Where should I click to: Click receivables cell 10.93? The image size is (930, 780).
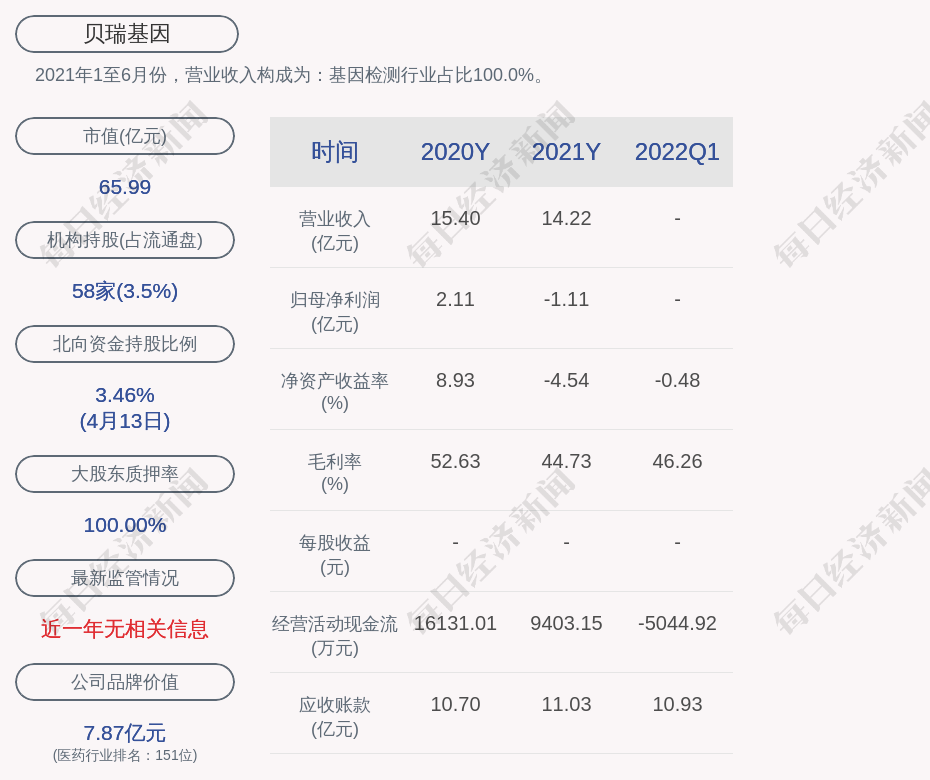pyautogui.click(x=677, y=704)
